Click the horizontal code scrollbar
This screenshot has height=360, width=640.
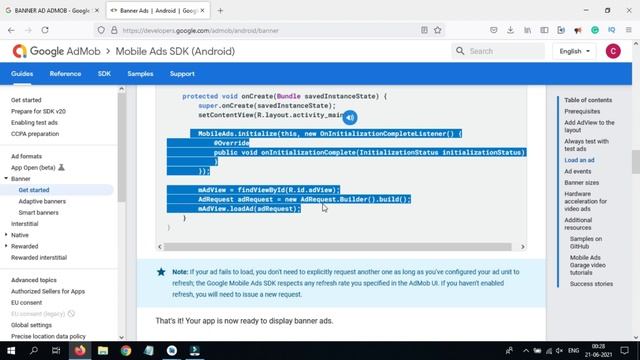[x=337, y=247]
